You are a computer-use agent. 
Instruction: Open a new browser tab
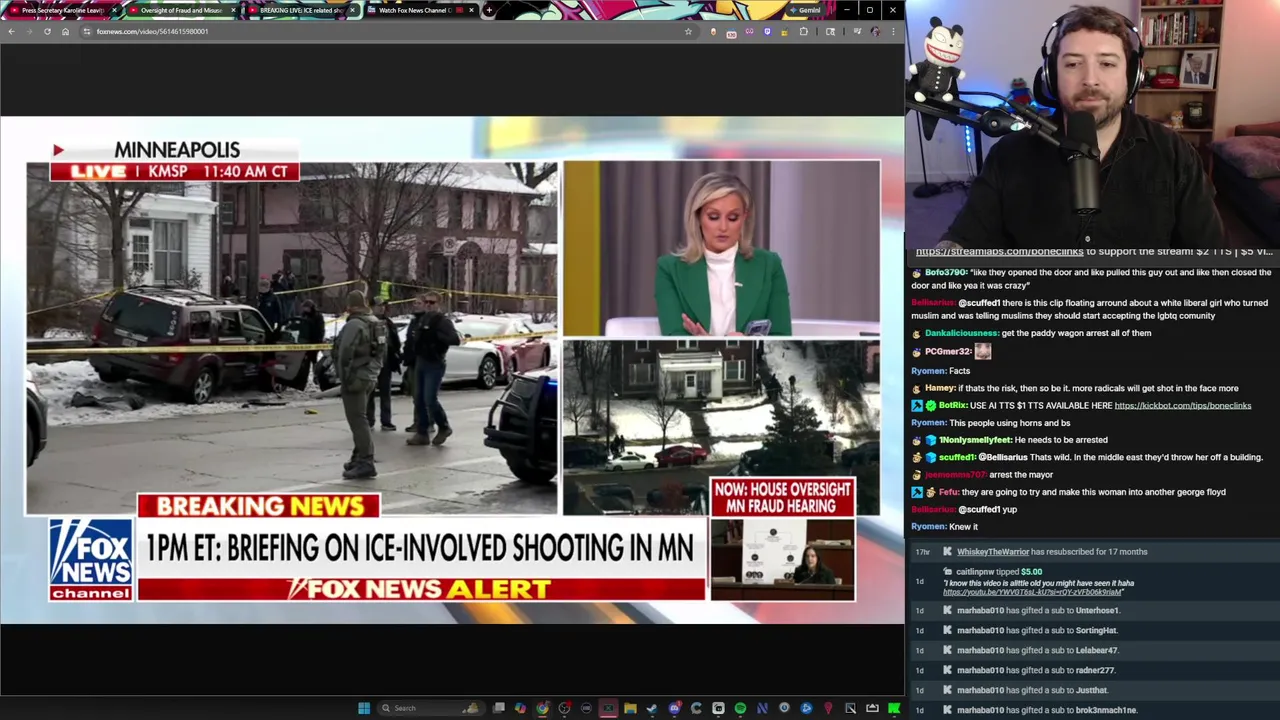(488, 10)
